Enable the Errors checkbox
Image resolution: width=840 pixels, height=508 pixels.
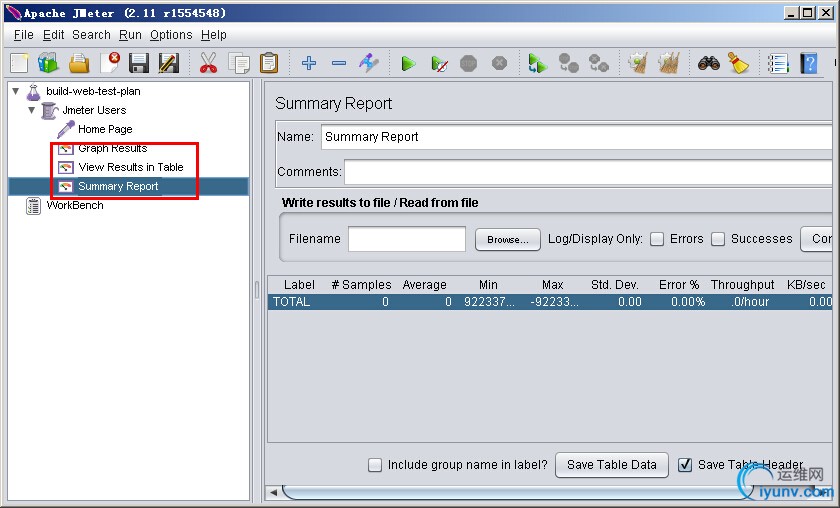(657, 239)
